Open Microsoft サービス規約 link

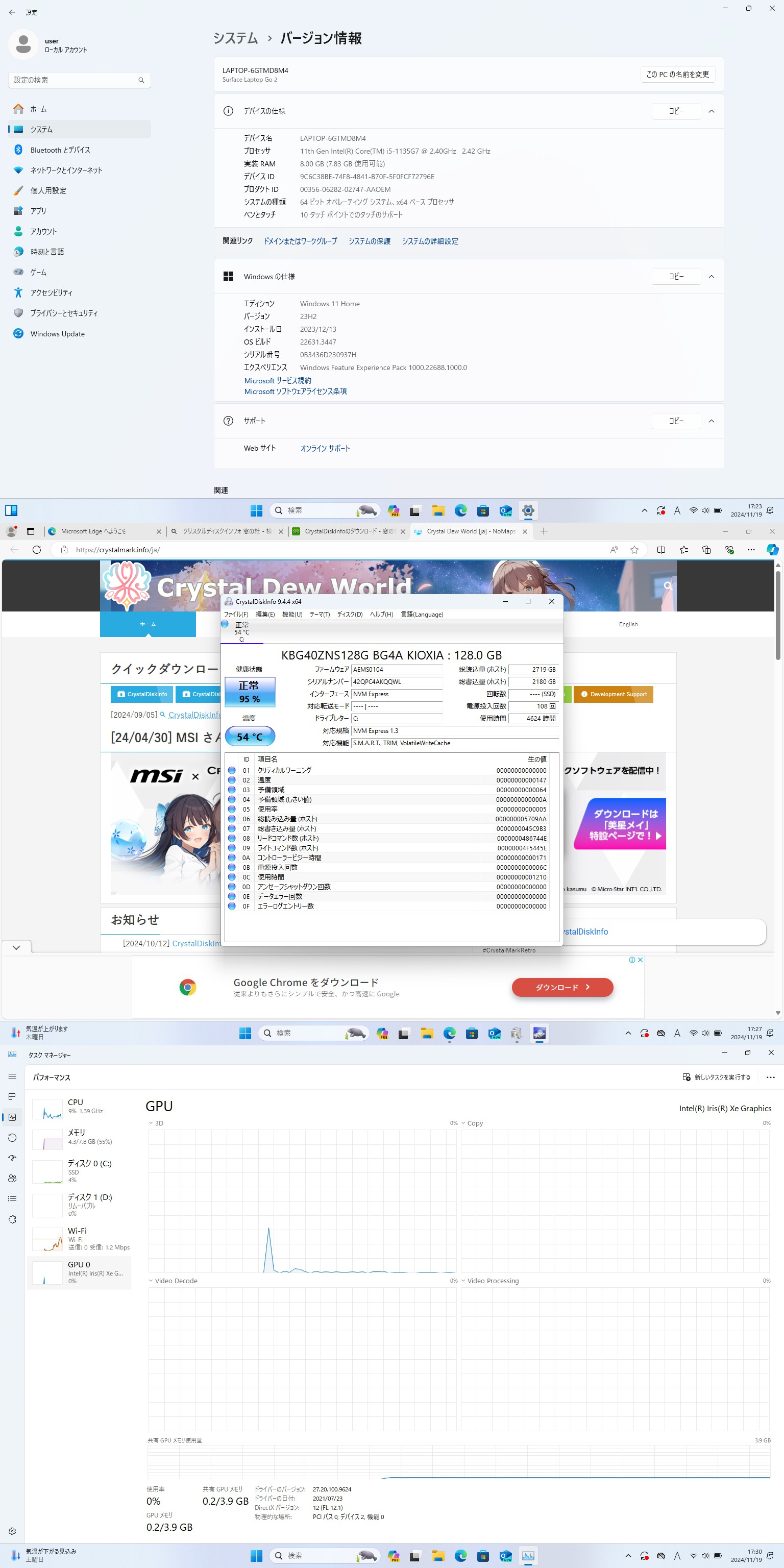(x=278, y=381)
